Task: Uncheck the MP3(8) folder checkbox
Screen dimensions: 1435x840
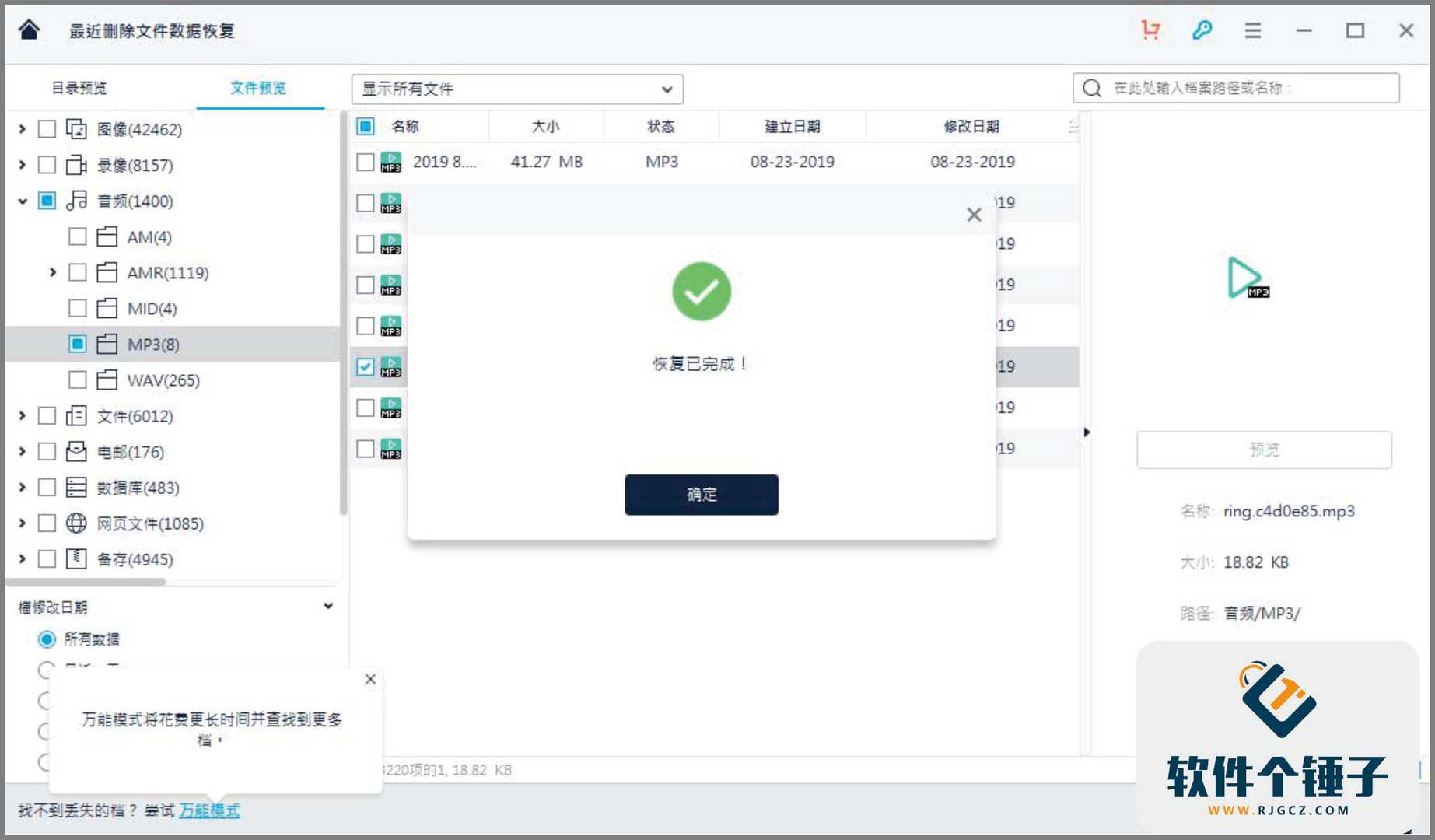Action: click(x=78, y=344)
